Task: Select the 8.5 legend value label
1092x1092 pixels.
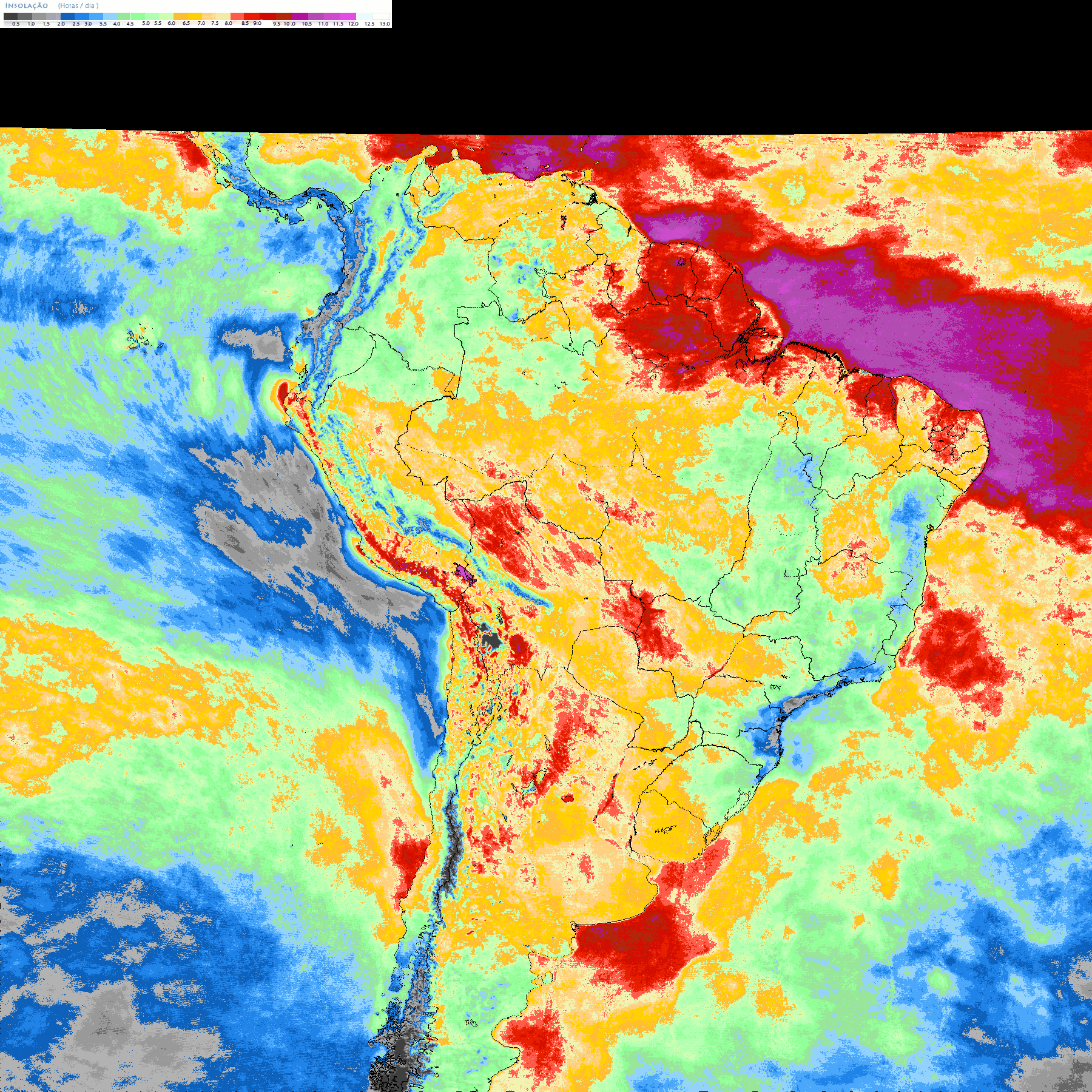Action: [245, 23]
